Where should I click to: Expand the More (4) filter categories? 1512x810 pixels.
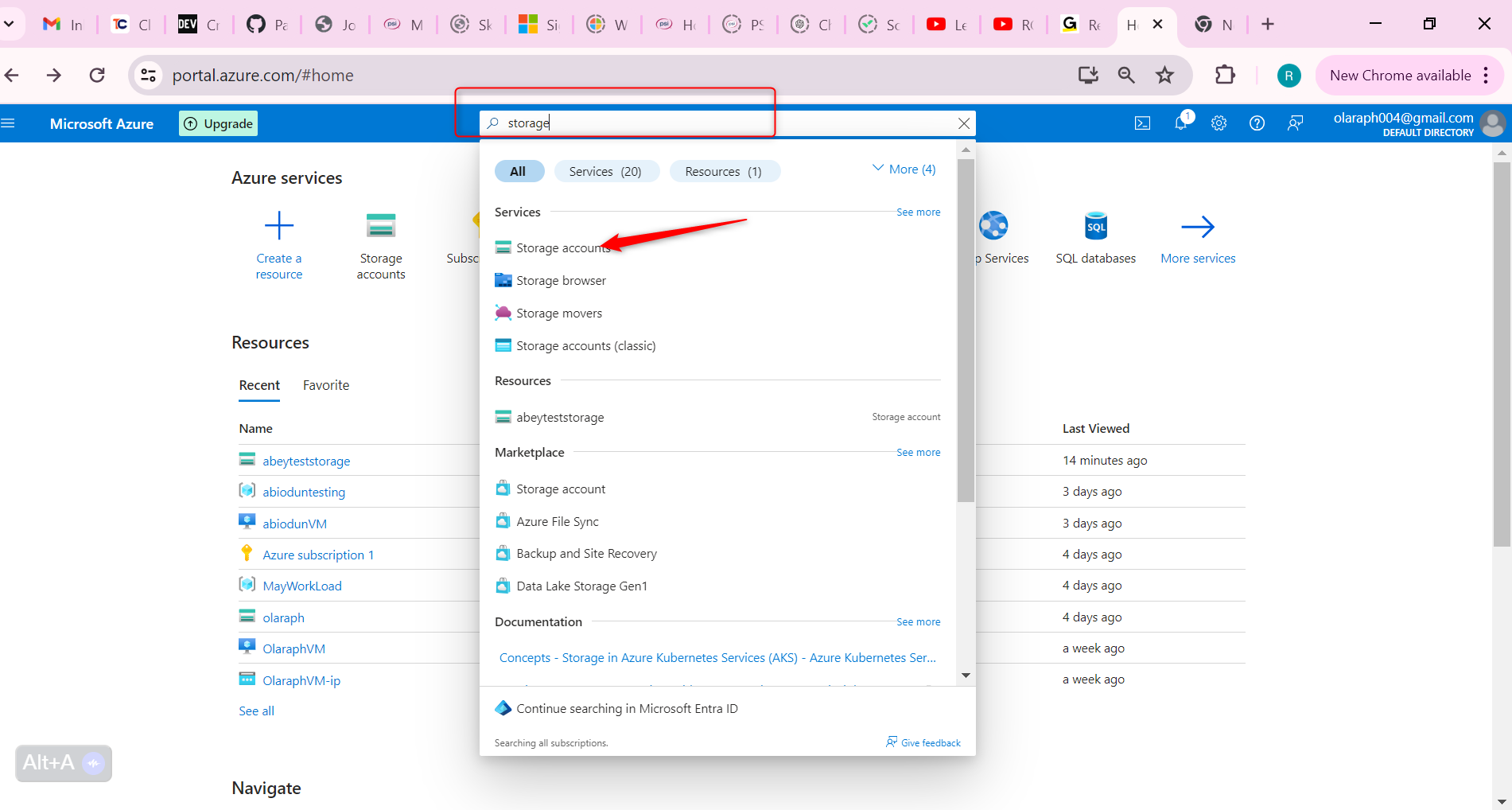point(903,169)
